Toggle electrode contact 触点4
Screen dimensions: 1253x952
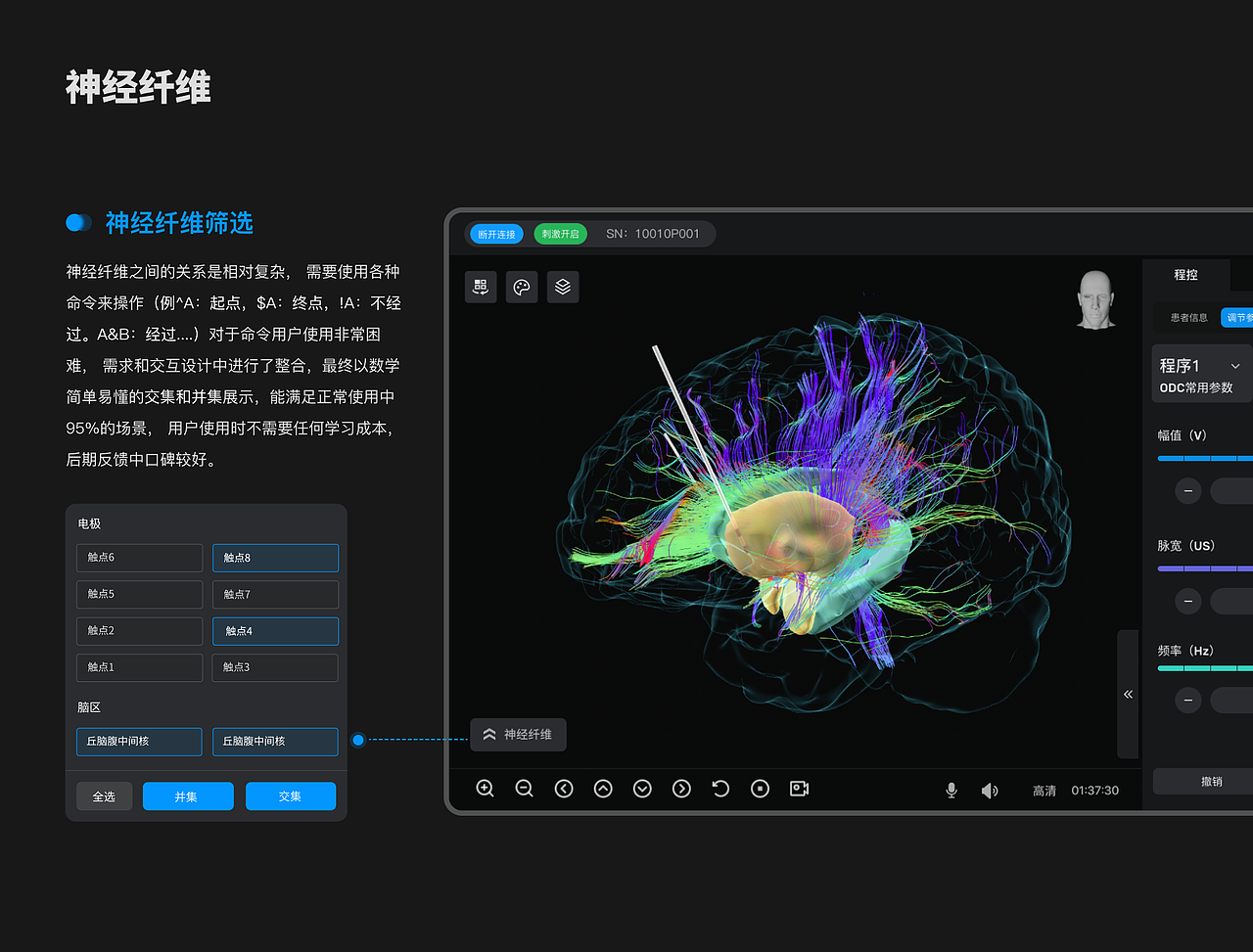(x=276, y=631)
